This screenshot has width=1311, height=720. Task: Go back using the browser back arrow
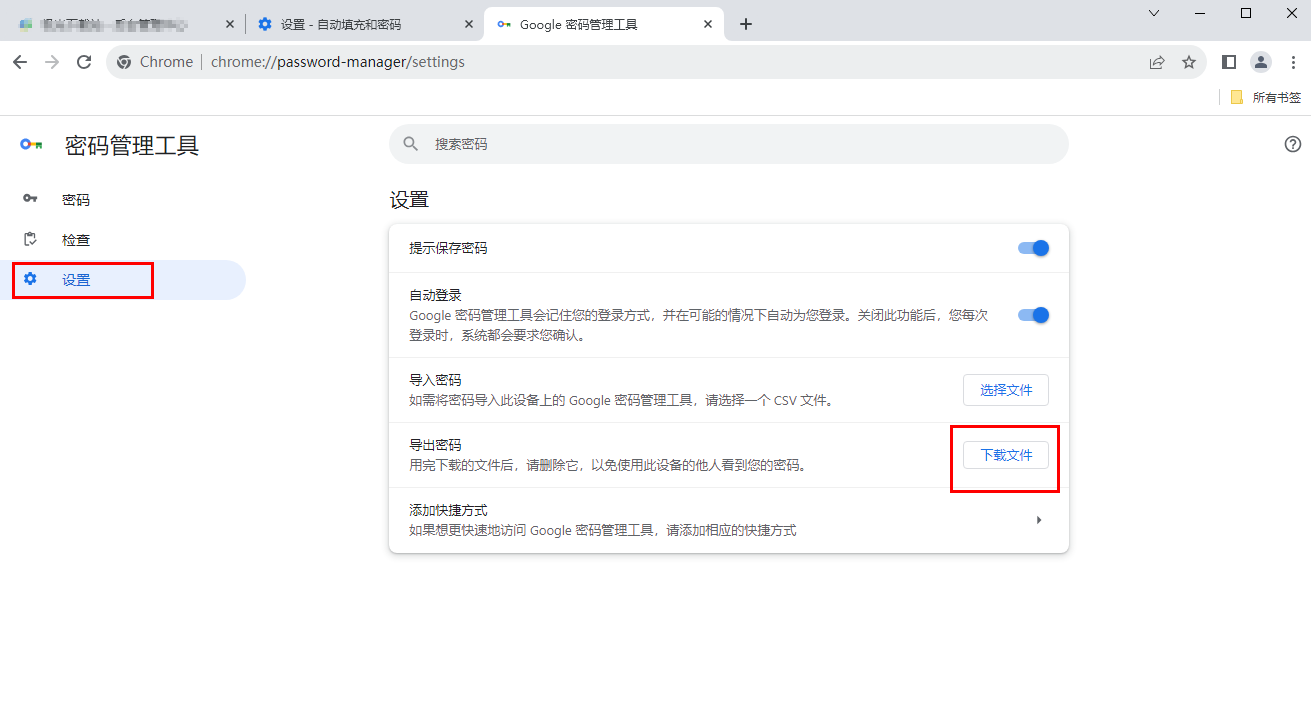[x=20, y=62]
